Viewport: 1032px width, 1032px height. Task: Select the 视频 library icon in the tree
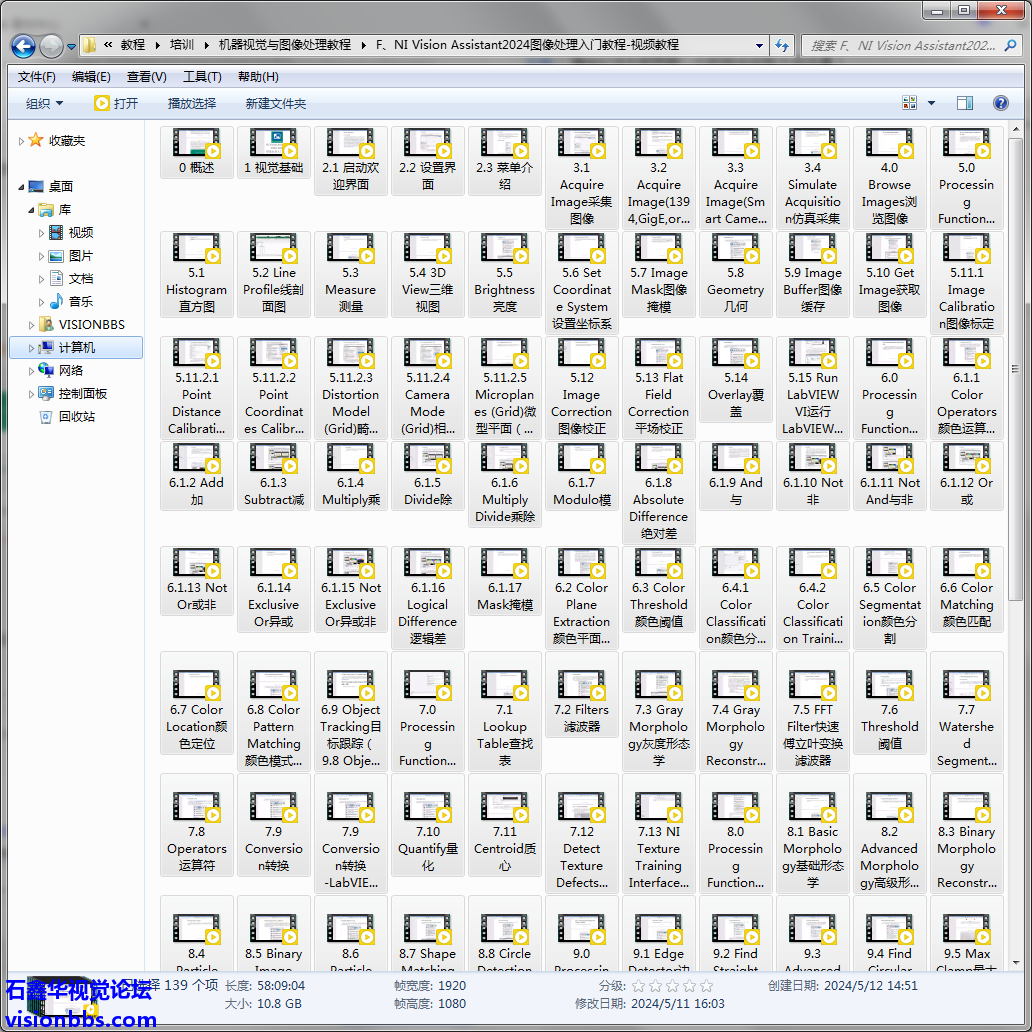[x=57, y=232]
